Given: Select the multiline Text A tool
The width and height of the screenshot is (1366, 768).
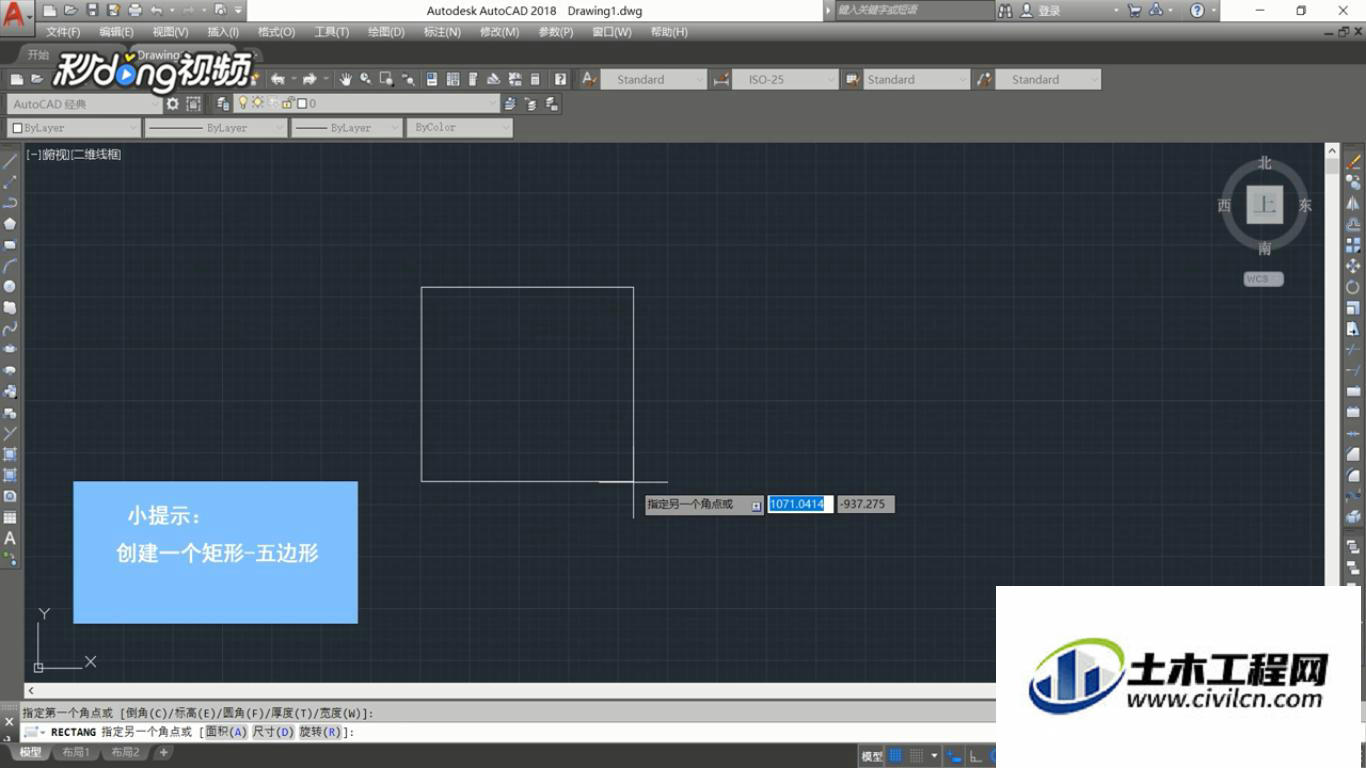Looking at the screenshot, I should [10, 538].
